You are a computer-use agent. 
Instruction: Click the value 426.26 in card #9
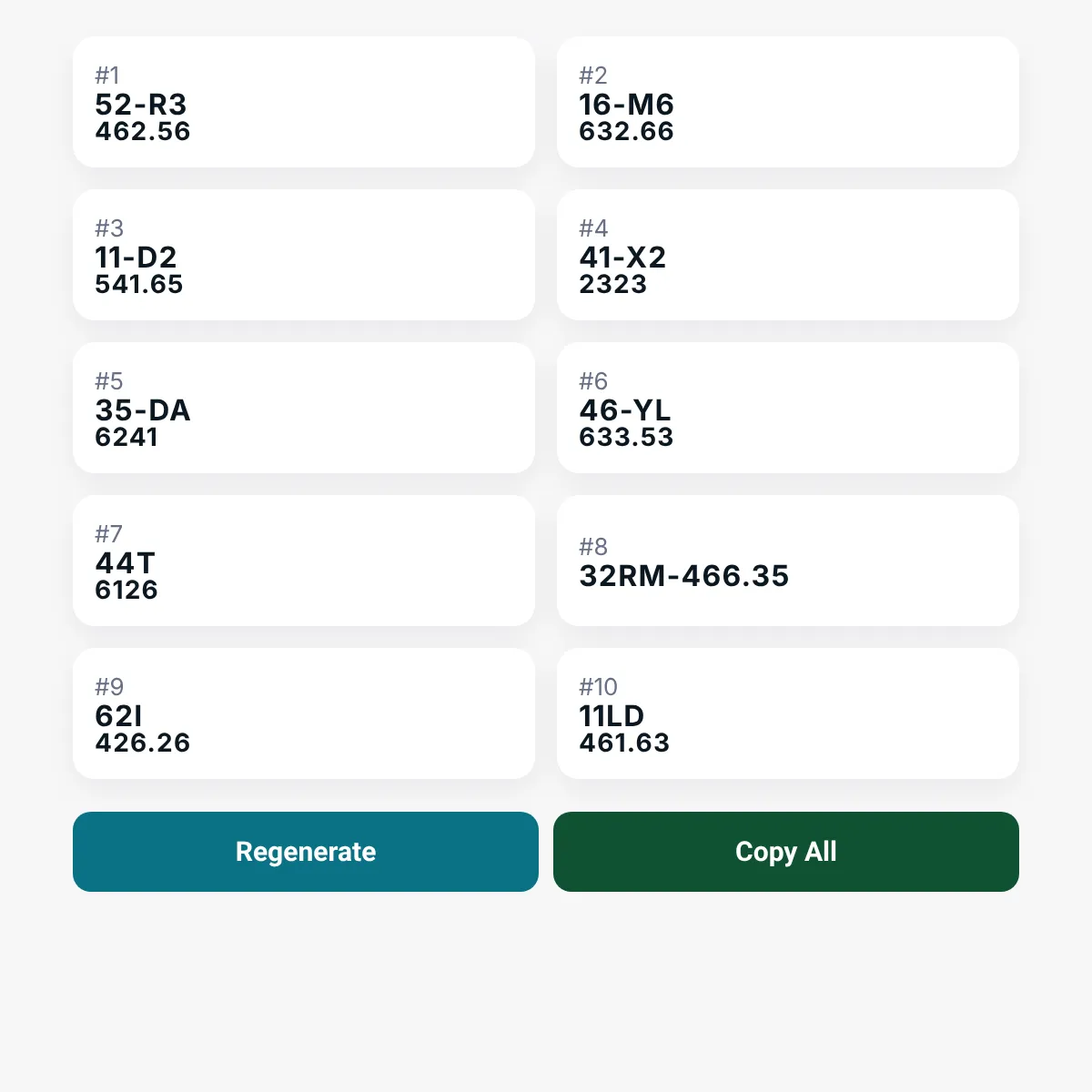click(143, 743)
